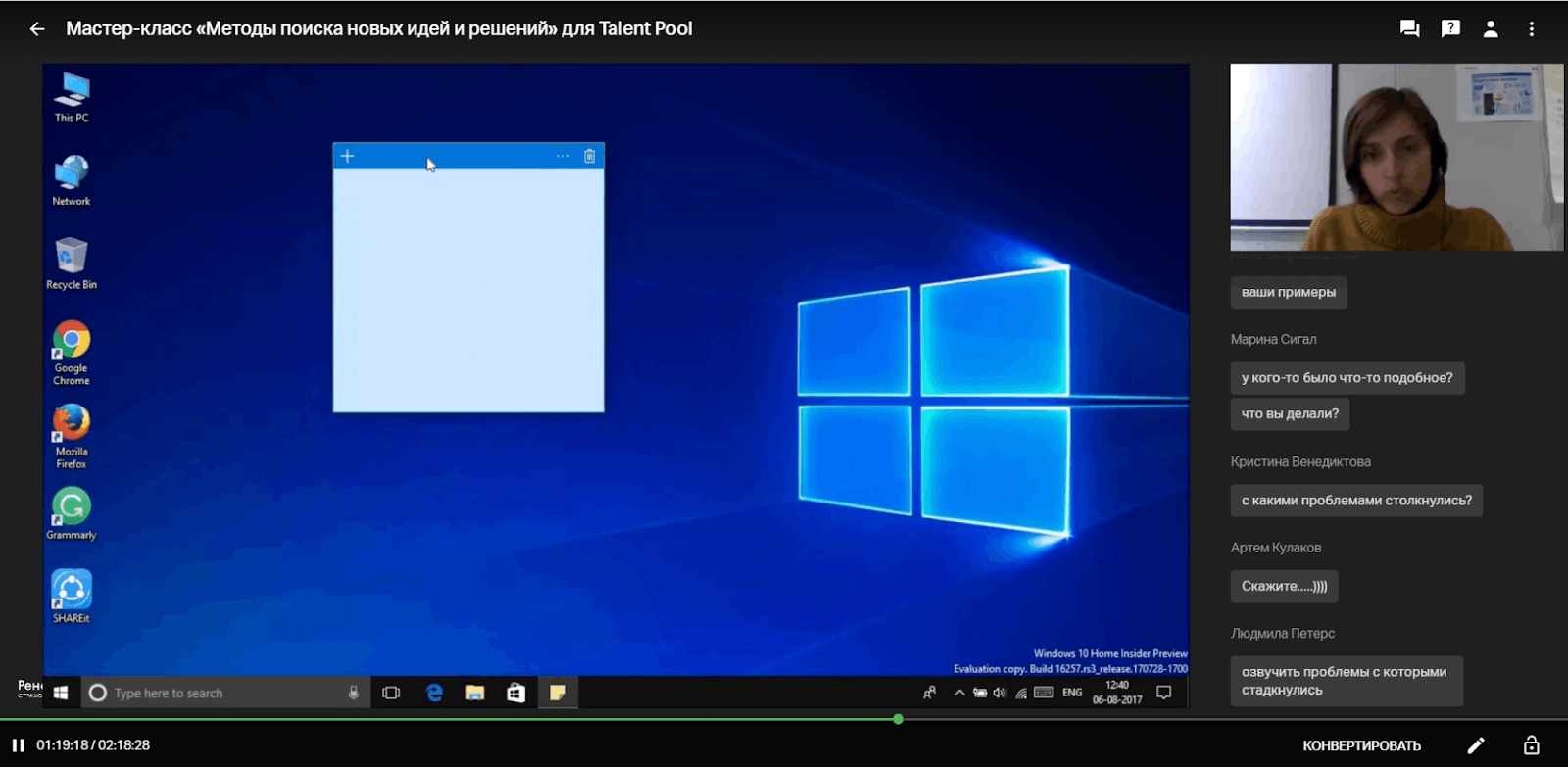Image resolution: width=1568 pixels, height=767 pixels.
Task: Click the pencil edit icon
Action: click(x=1476, y=745)
